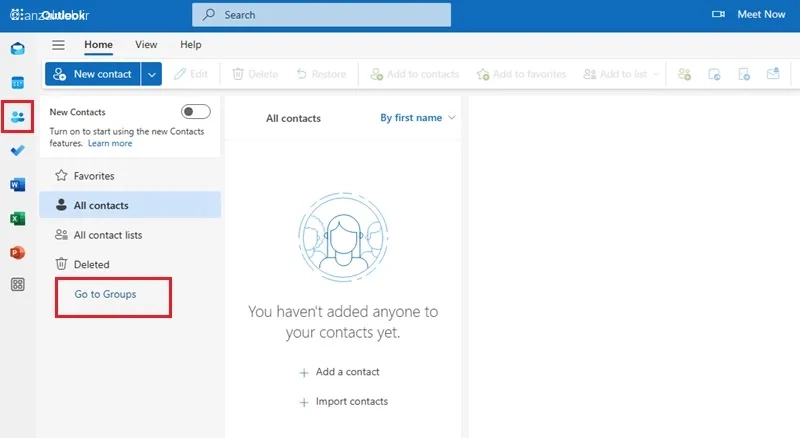800x438 pixels.
Task: Turn on the New Contacts toggle
Action: pos(195,112)
